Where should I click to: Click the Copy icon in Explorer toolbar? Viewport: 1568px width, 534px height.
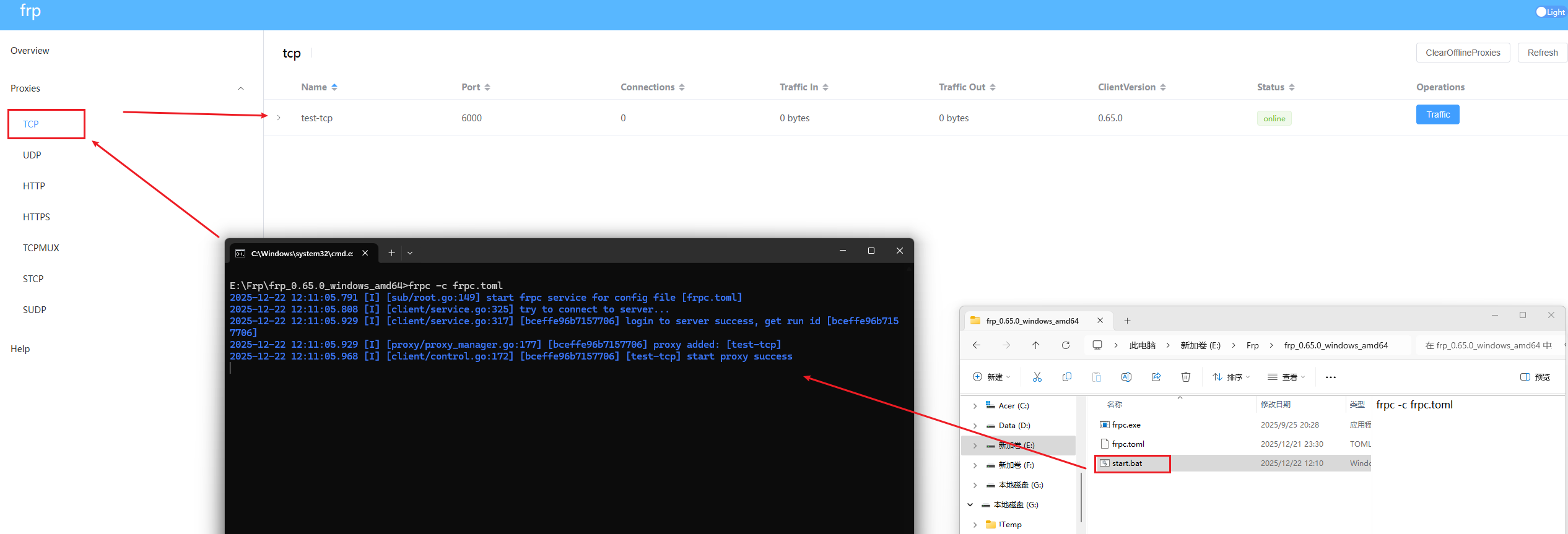[x=1066, y=377]
